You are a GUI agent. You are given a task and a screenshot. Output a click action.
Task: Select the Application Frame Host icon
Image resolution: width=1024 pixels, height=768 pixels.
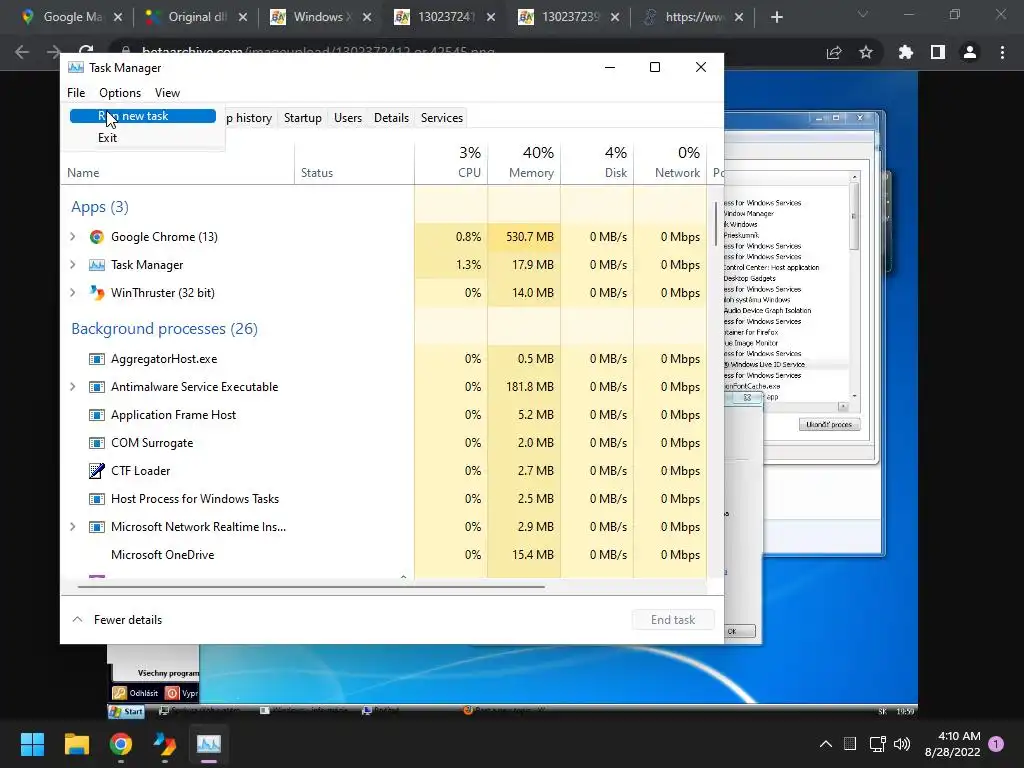97,415
